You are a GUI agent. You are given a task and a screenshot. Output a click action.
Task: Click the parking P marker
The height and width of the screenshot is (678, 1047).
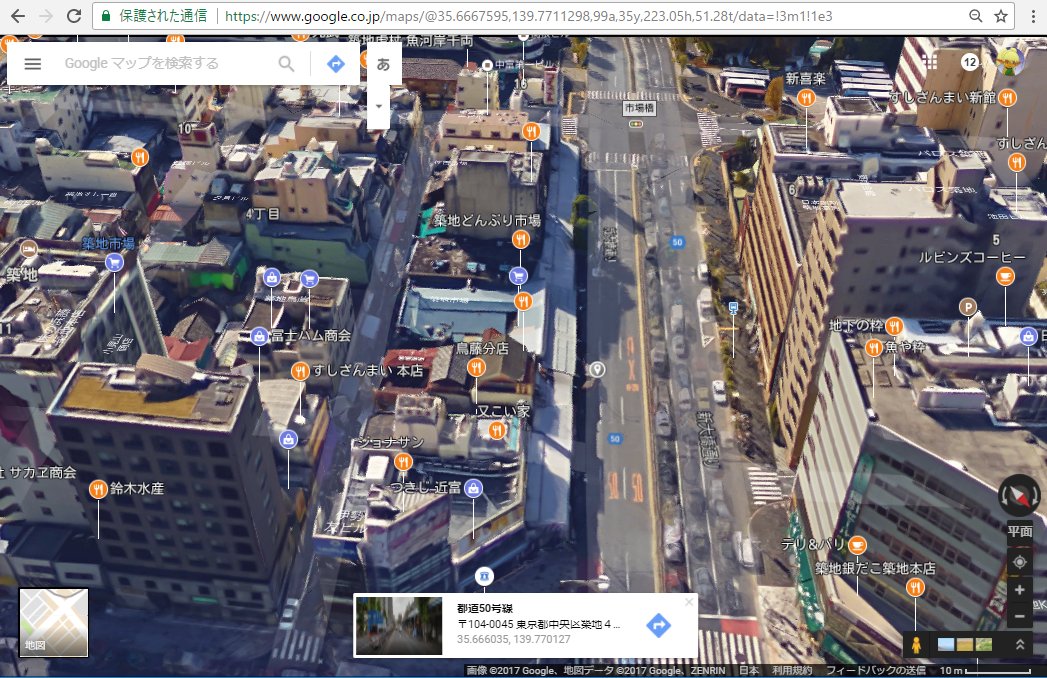coord(968,307)
